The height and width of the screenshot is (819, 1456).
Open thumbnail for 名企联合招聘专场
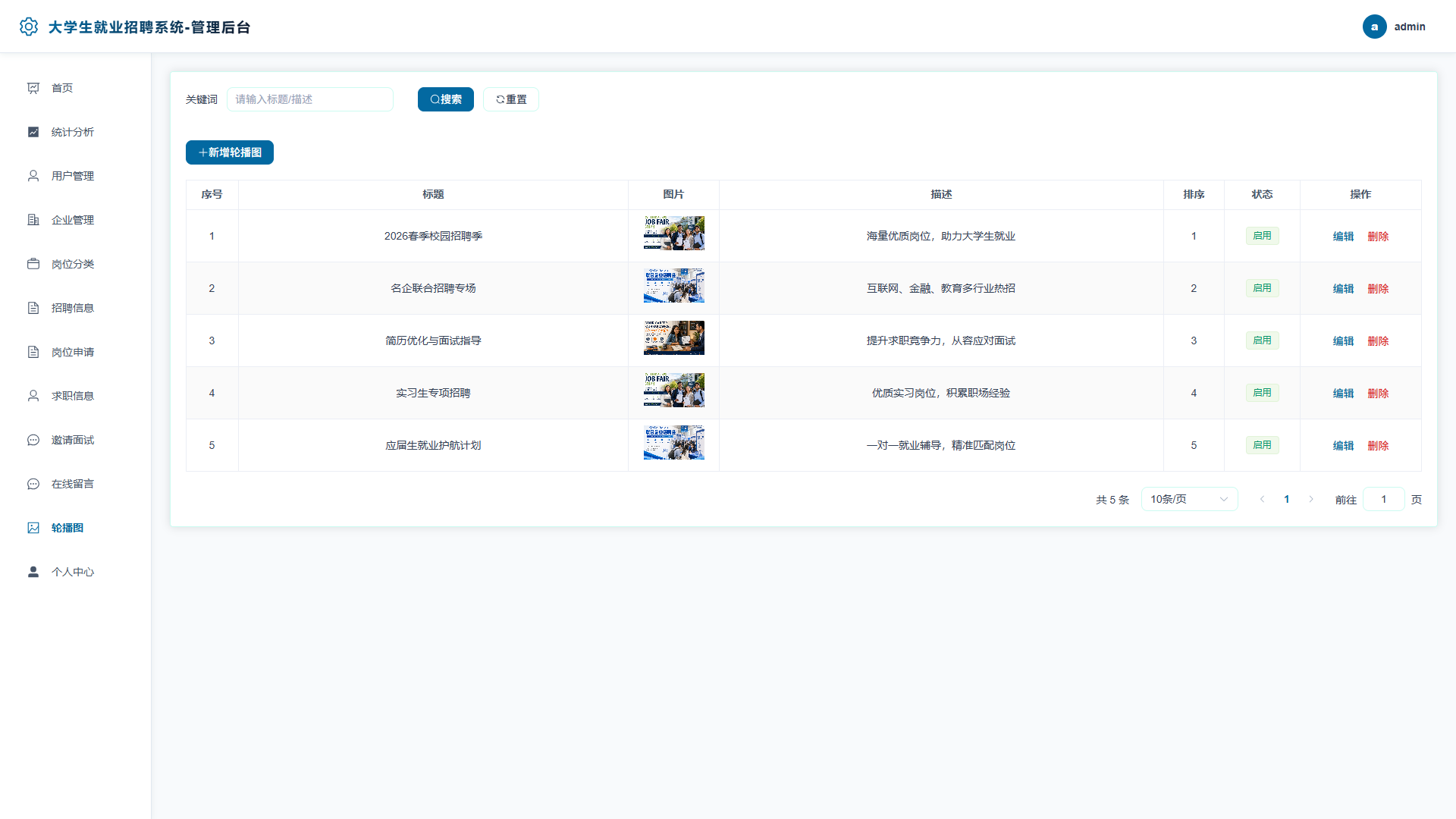(x=673, y=285)
